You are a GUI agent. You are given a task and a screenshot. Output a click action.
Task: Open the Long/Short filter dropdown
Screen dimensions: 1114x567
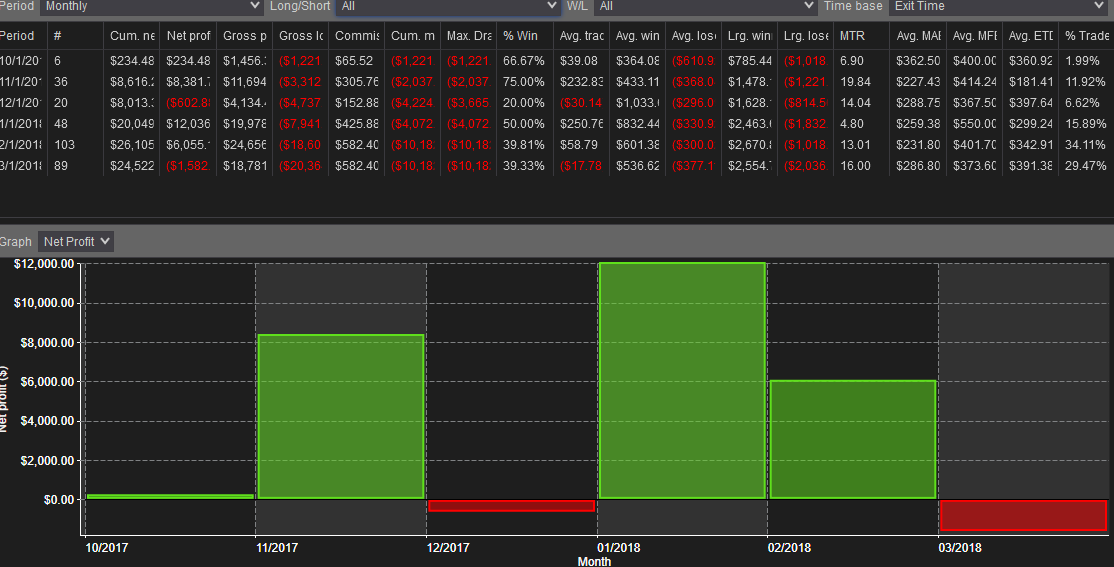point(448,6)
